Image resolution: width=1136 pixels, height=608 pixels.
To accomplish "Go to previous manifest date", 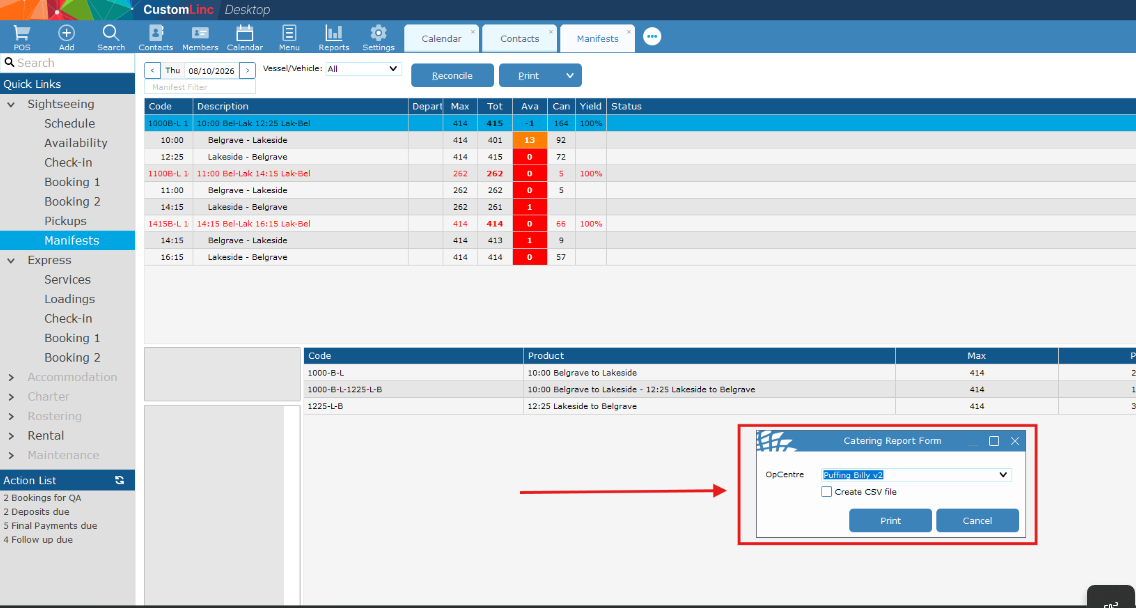I will (x=153, y=70).
